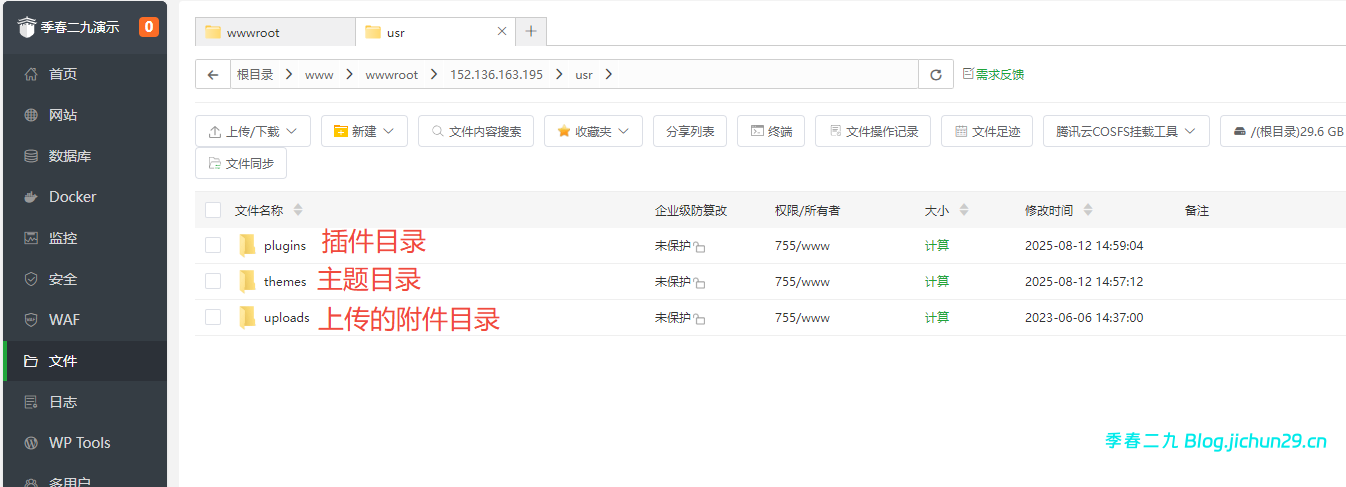Click the WP Tools WordPress icon
The image size is (1346, 487).
(31, 443)
